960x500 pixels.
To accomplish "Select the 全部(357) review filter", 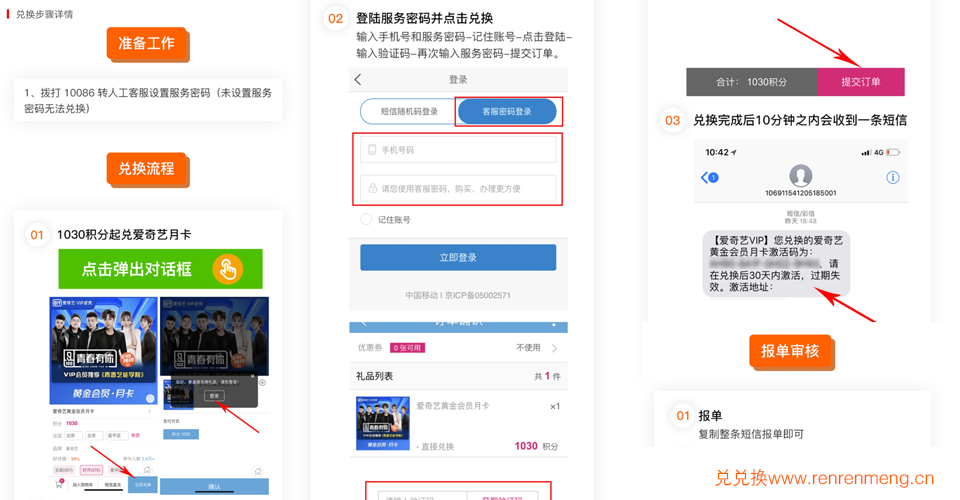I will click(64, 470).
